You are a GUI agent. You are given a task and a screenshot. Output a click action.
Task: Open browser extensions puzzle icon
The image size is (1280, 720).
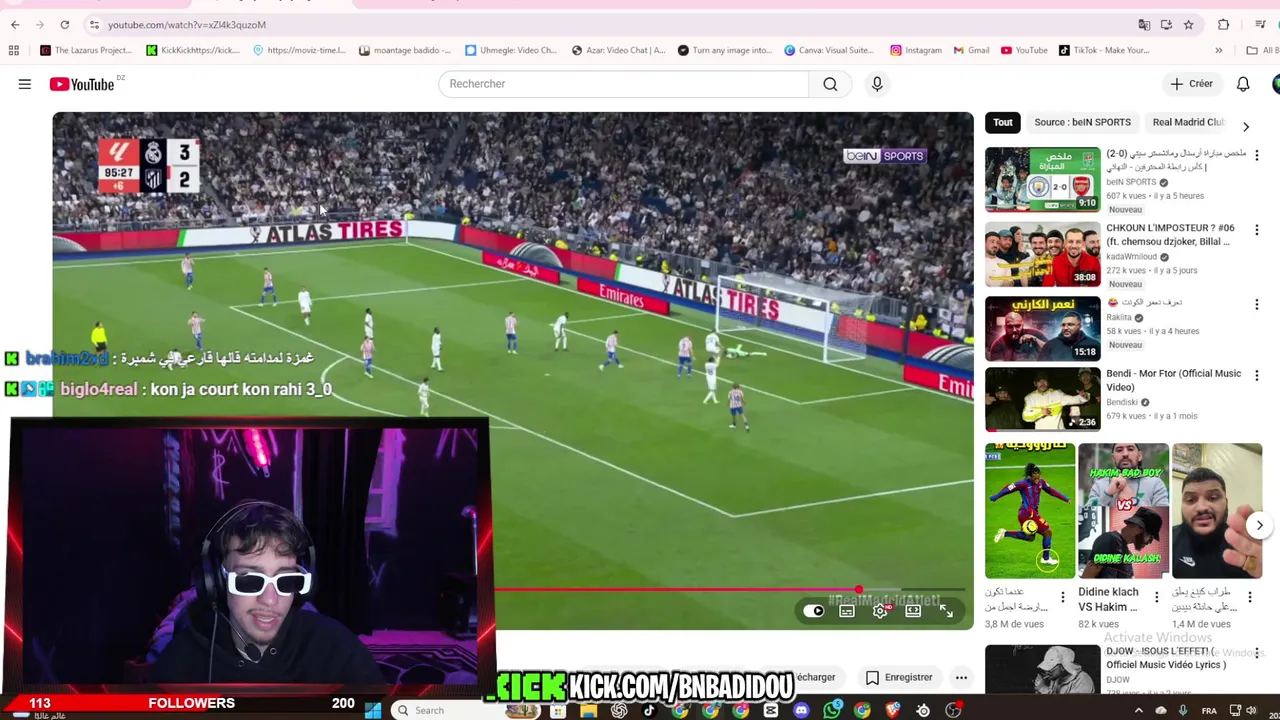pos(1223,24)
